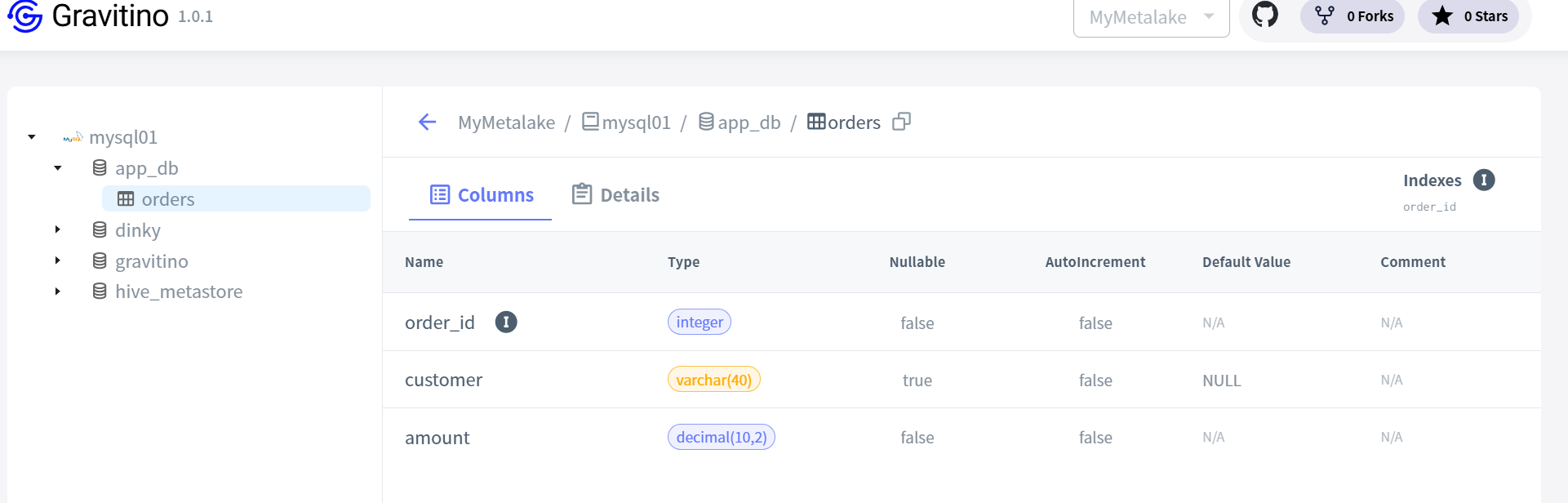
Task: Expand the gravitino schema node
Action: (58, 261)
